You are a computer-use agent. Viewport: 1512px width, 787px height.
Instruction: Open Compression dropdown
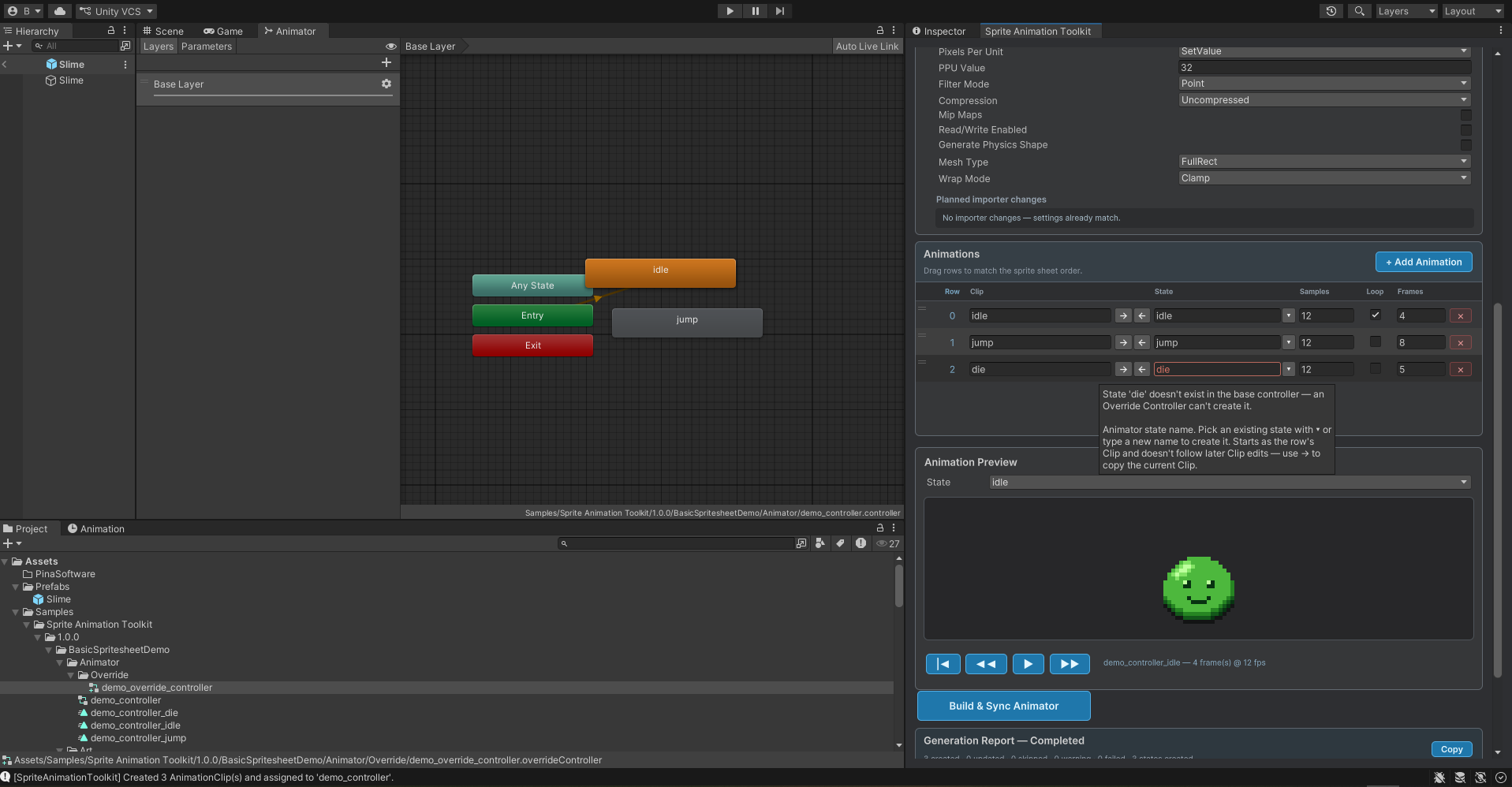pos(1324,100)
